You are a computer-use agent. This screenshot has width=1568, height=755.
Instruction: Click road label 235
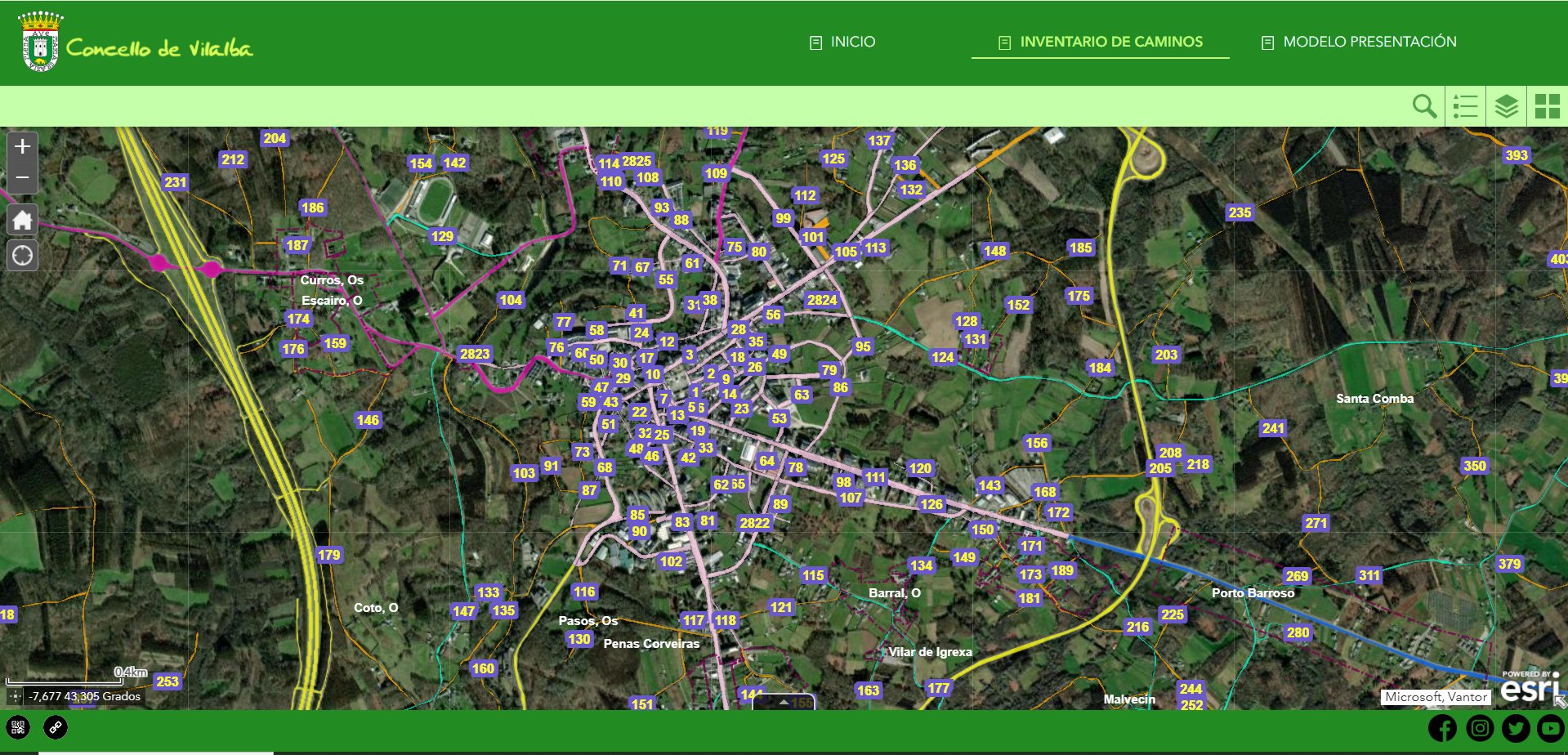pos(1240,212)
